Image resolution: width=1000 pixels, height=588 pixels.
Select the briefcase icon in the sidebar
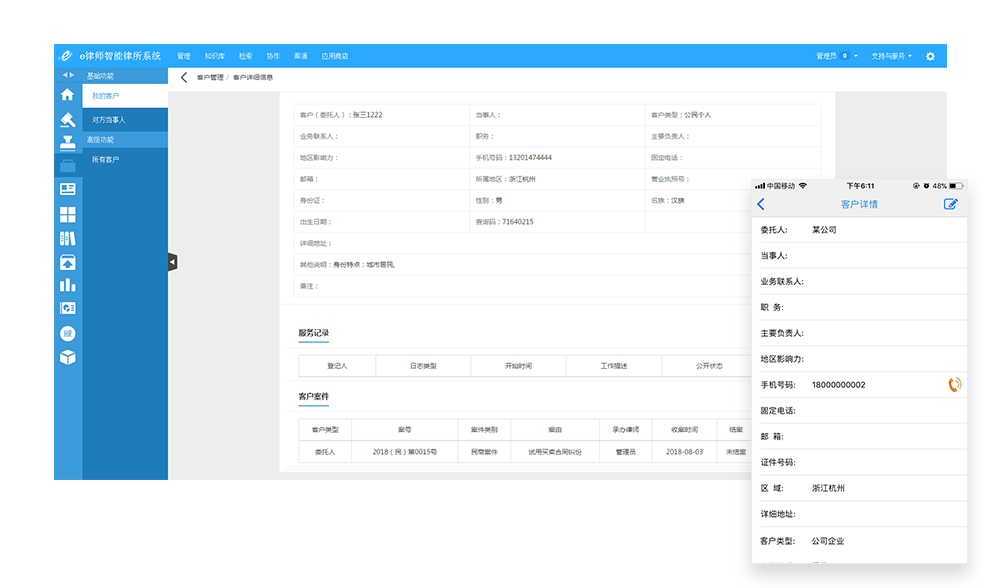[x=67, y=166]
